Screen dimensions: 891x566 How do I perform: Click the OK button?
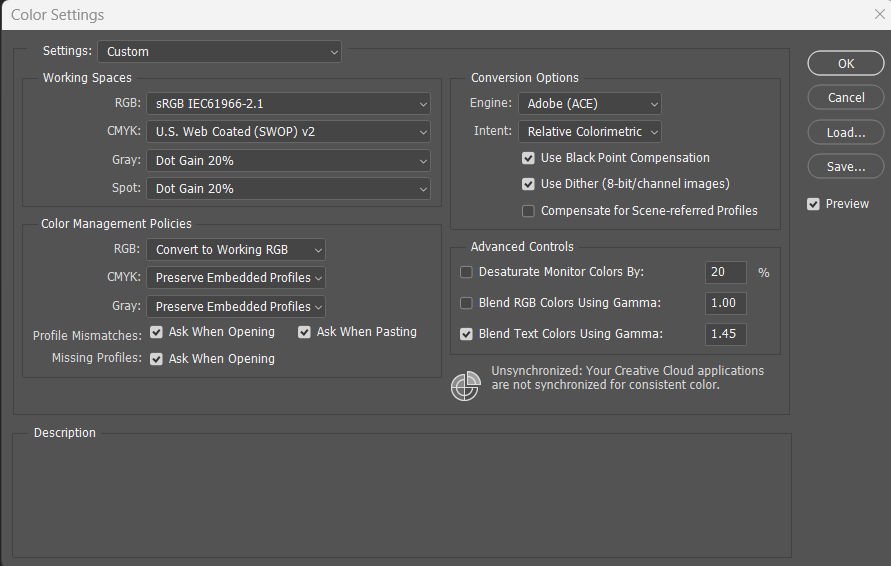click(x=846, y=63)
